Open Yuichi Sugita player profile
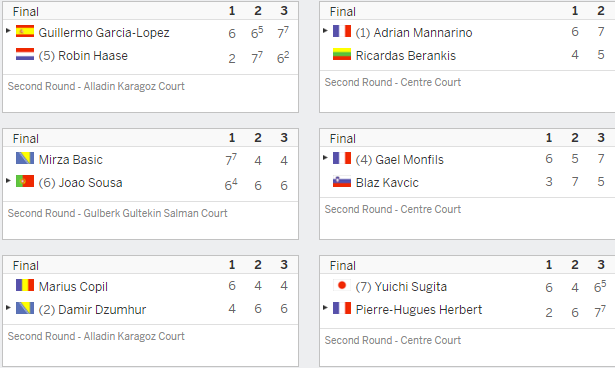The image size is (615, 368). click(410, 287)
